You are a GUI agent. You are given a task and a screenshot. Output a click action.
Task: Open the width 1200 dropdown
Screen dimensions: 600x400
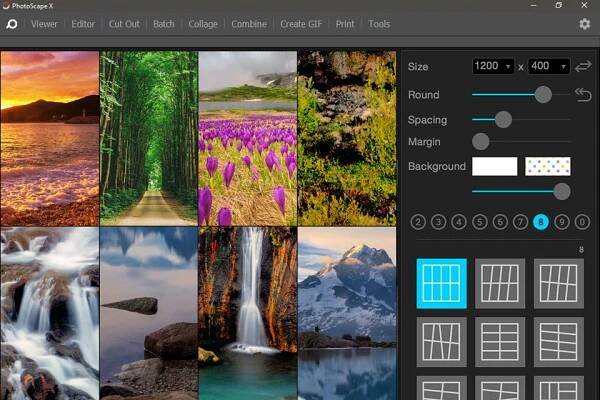[x=493, y=66]
